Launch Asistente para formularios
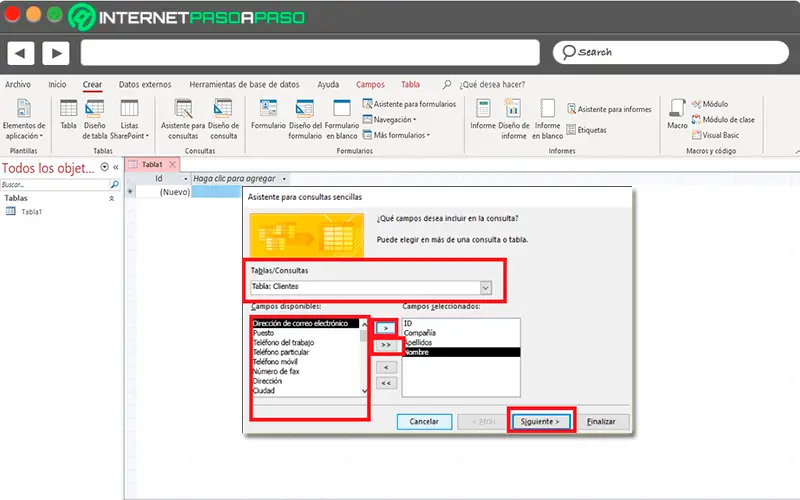Viewport: 800px width, 500px height. point(409,104)
